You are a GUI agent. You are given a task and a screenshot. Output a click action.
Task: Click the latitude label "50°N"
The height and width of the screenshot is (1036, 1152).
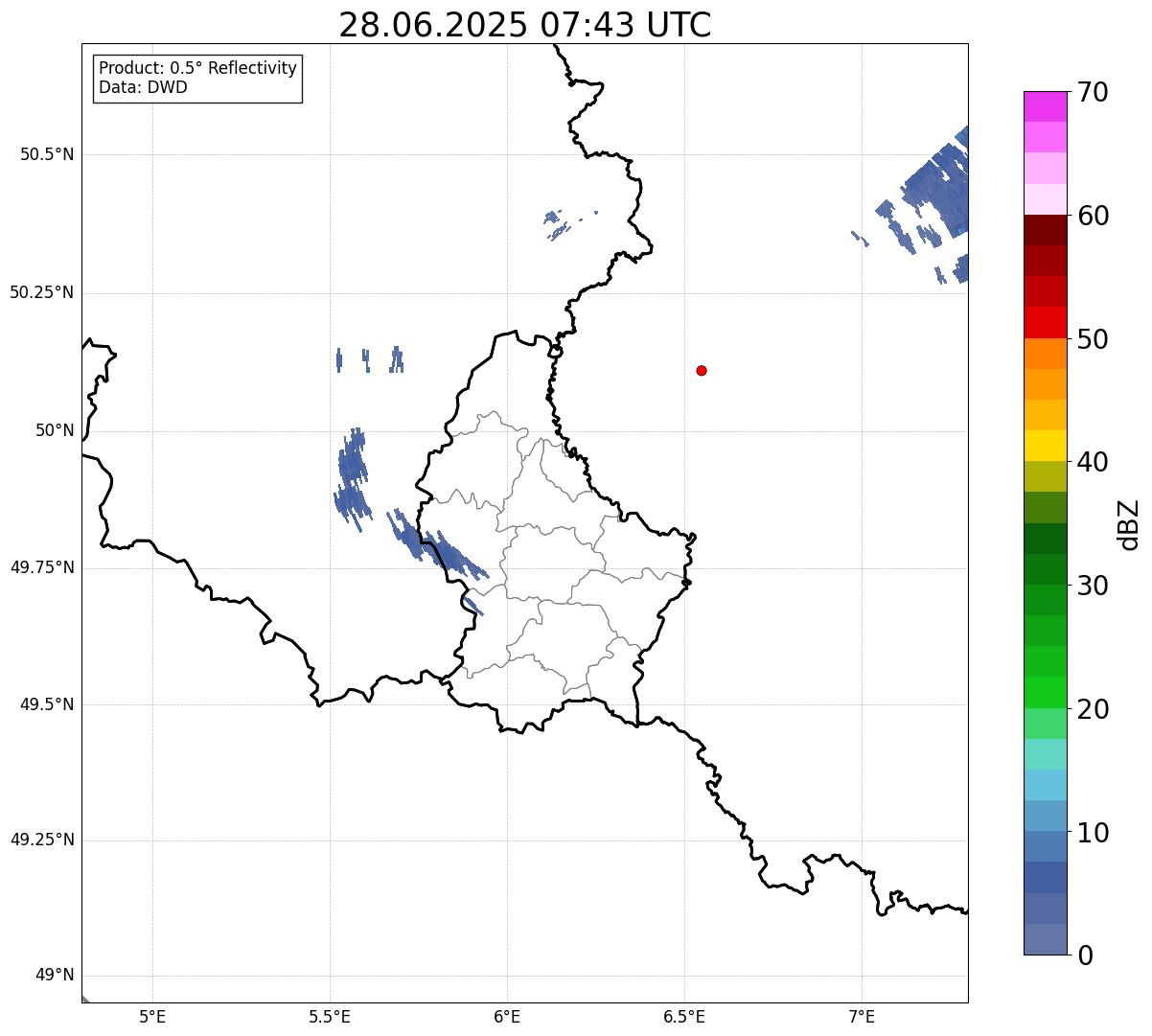click(55, 431)
